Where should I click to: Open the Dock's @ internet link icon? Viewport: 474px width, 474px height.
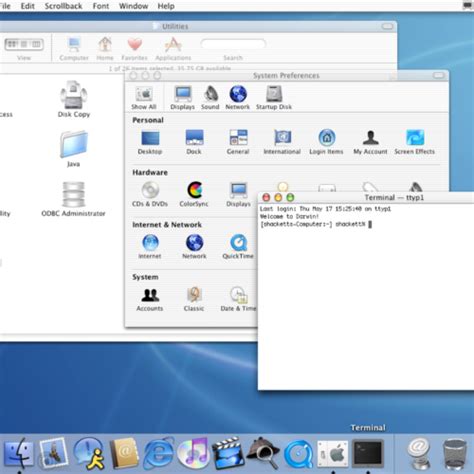click(419, 454)
